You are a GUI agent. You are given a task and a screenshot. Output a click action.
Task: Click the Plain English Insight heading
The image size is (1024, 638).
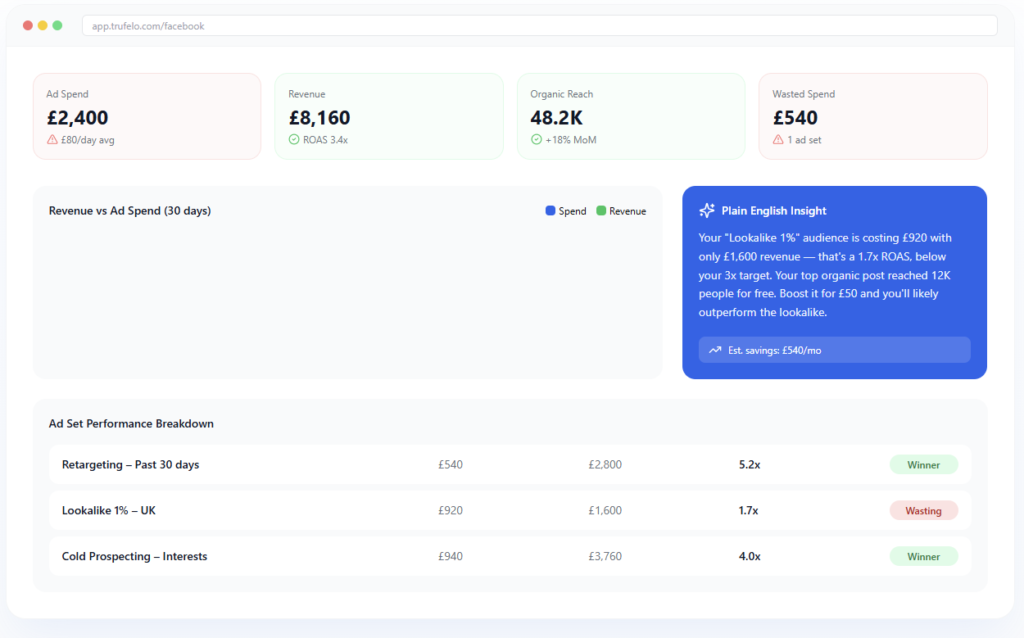click(774, 210)
